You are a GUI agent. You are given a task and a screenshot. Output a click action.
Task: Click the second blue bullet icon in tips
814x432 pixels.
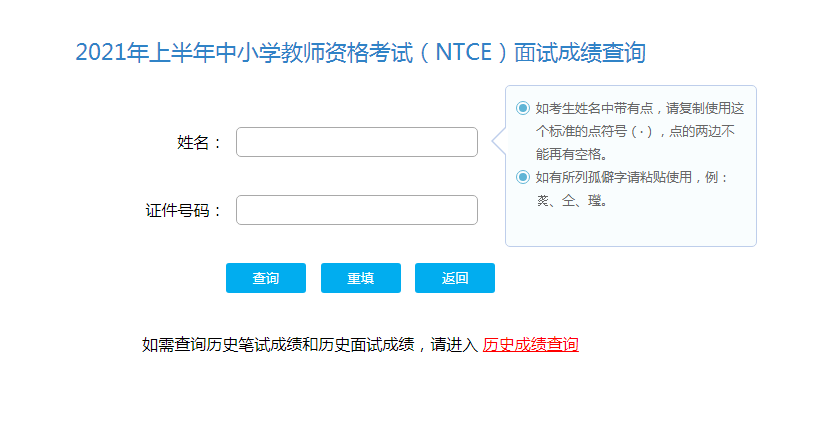(523, 177)
